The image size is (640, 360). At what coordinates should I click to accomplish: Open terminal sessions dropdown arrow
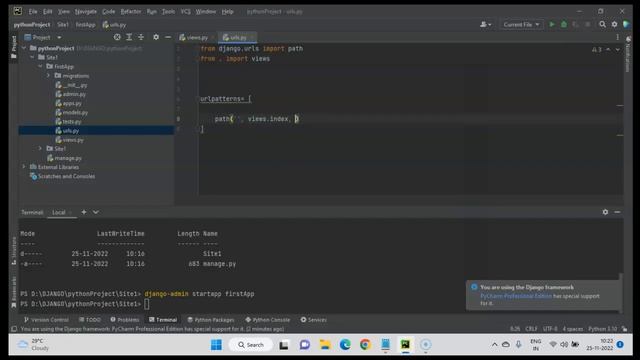coord(96,212)
